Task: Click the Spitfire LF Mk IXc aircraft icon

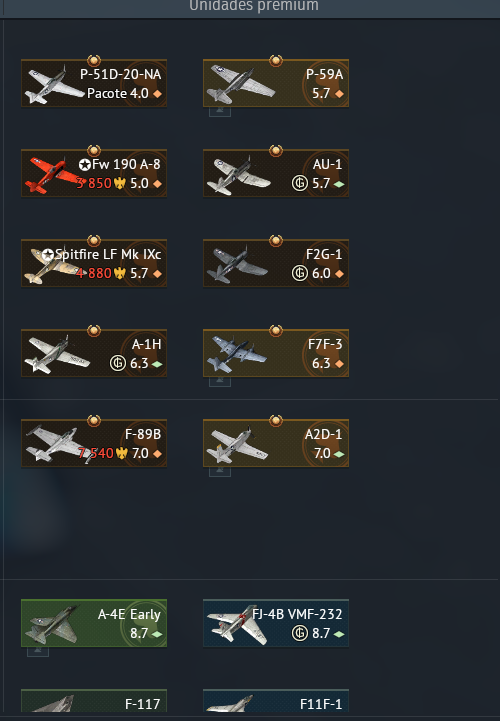Action: click(52, 265)
